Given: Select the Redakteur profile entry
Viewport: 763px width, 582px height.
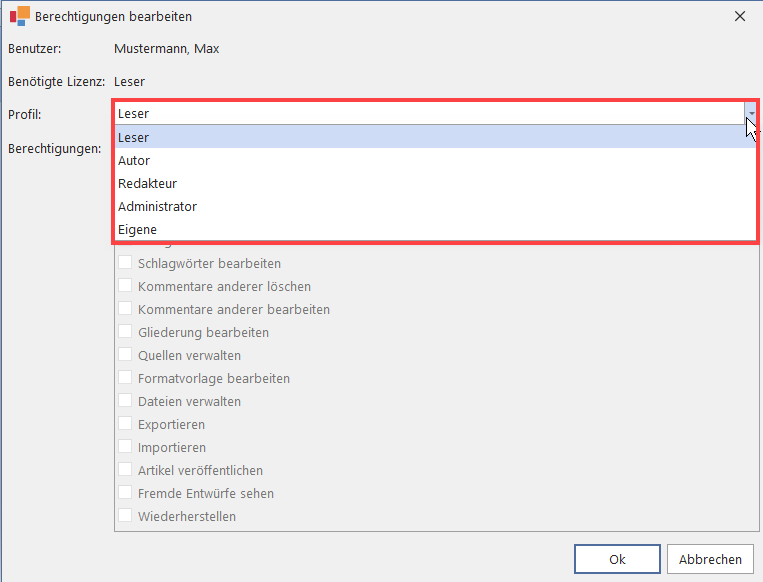Looking at the screenshot, I should click(147, 183).
